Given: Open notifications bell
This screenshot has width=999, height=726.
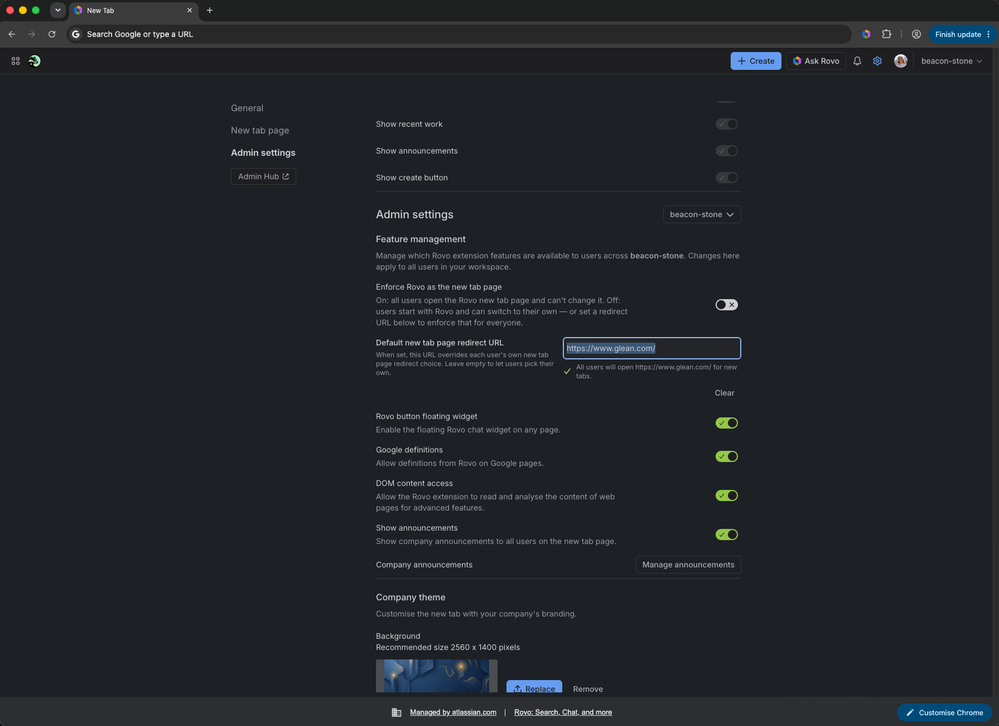Looking at the screenshot, I should 857,61.
